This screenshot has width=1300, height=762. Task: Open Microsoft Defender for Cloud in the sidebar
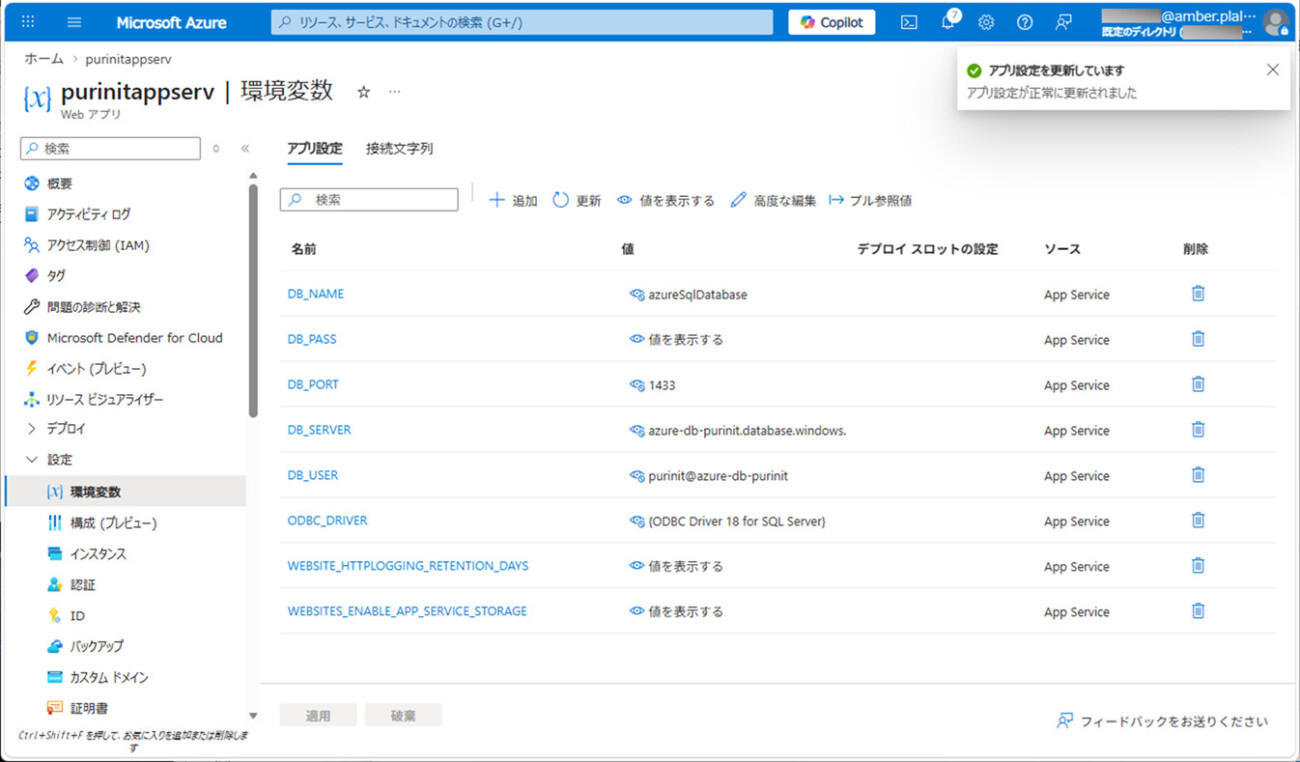pyautogui.click(x=133, y=337)
